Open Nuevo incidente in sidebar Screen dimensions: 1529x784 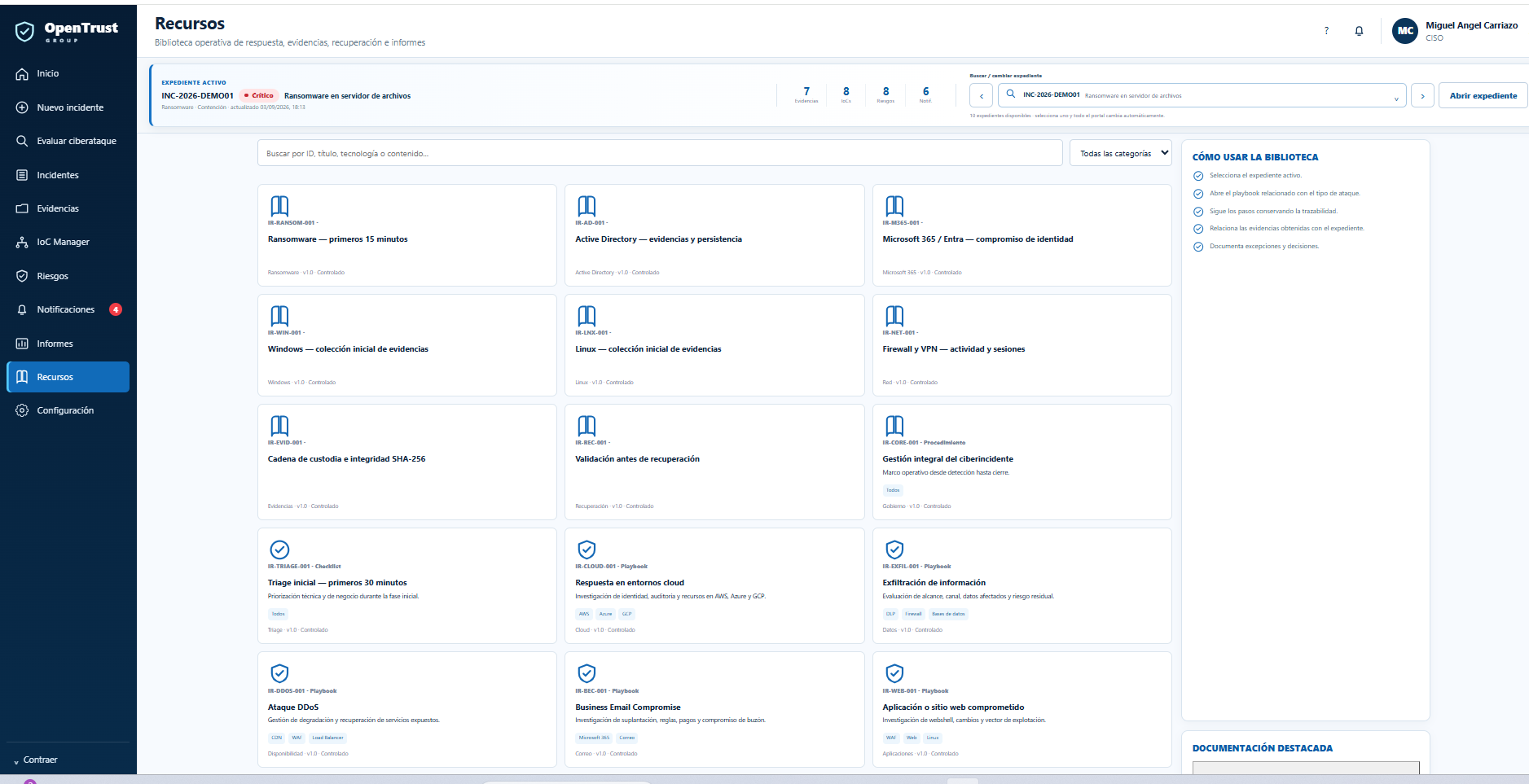[x=68, y=107]
